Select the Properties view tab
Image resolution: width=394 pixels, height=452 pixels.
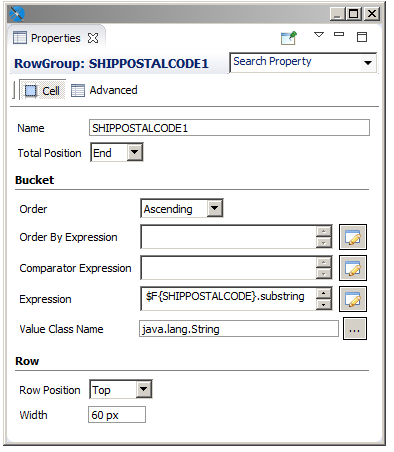[x=56, y=38]
